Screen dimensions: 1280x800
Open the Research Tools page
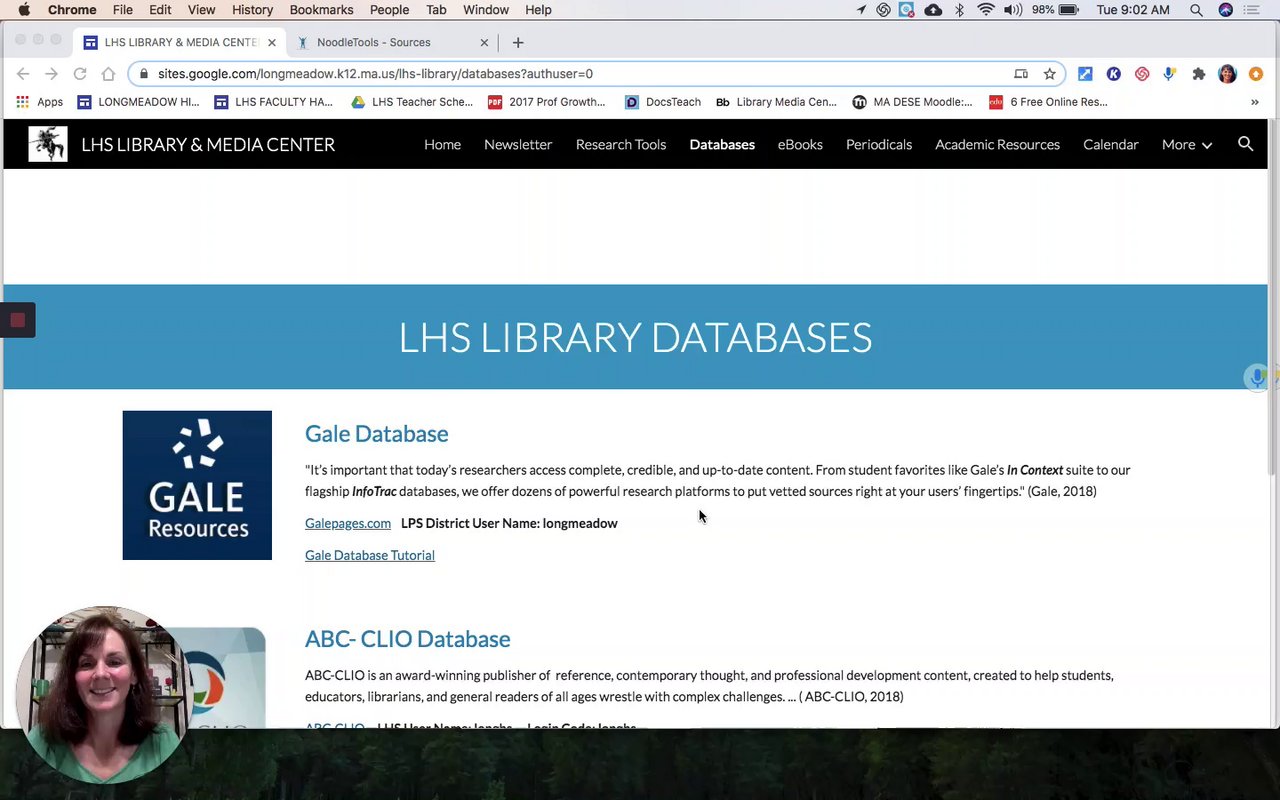coord(621,144)
